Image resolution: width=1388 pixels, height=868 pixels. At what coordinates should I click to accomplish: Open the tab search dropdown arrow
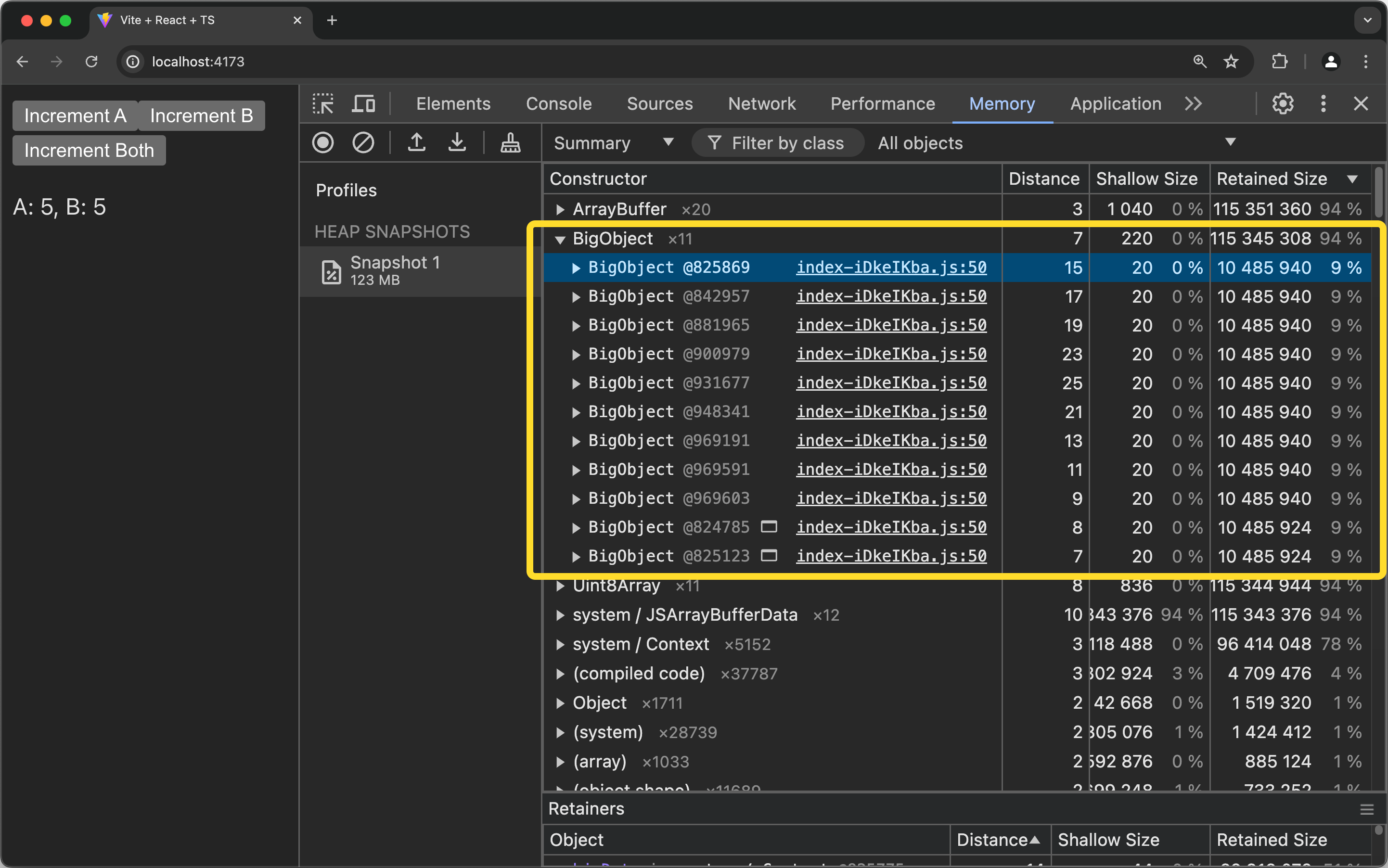click(1367, 20)
